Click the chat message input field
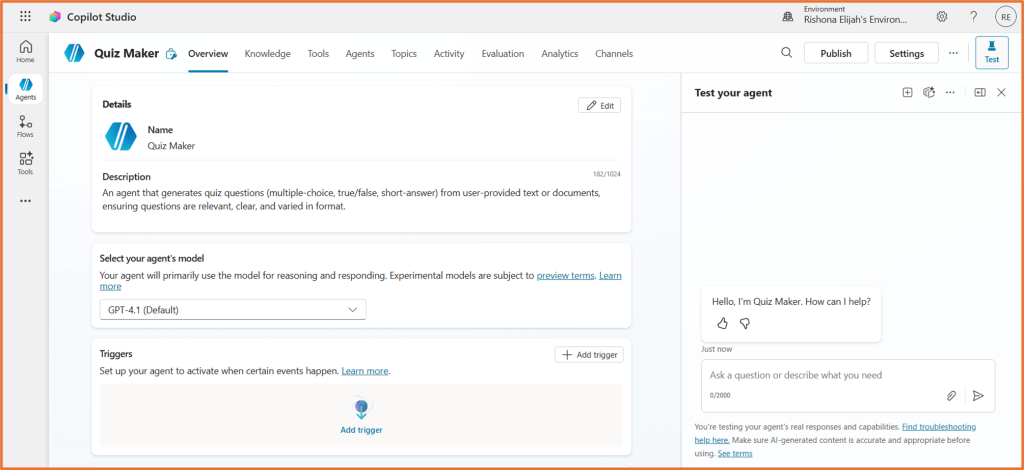Viewport: 1024px width, 470px height. coord(820,375)
